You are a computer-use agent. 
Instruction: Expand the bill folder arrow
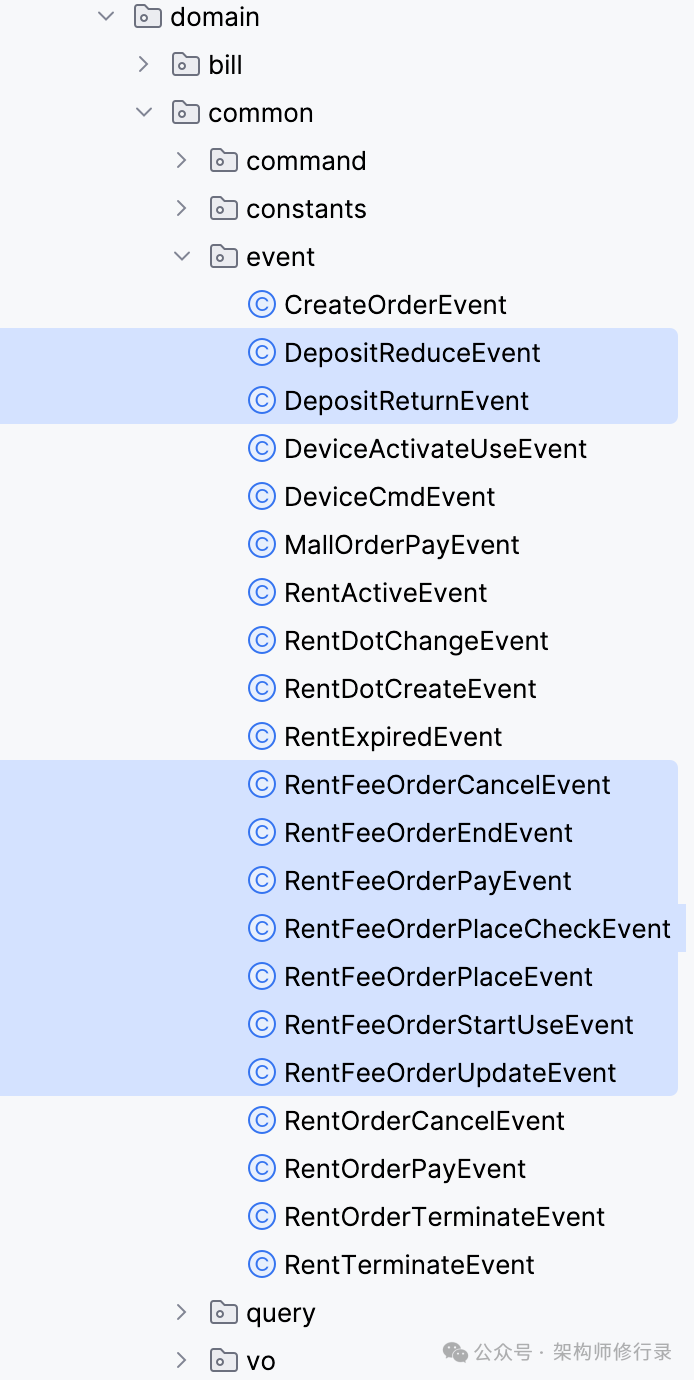[x=144, y=65]
